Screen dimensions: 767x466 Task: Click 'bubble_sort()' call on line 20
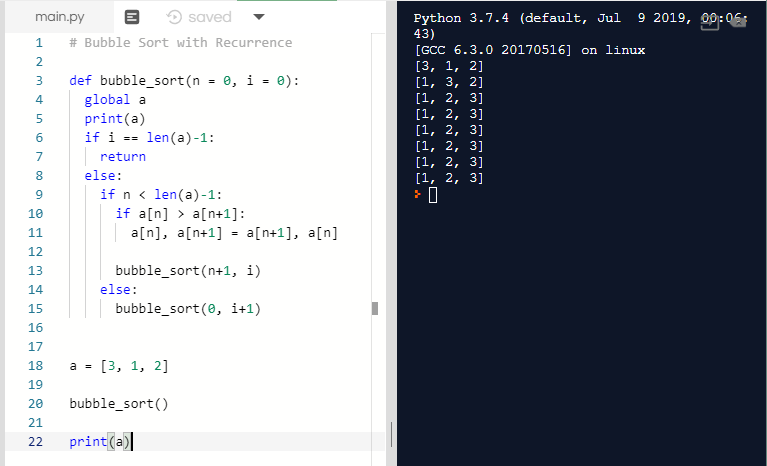point(119,403)
